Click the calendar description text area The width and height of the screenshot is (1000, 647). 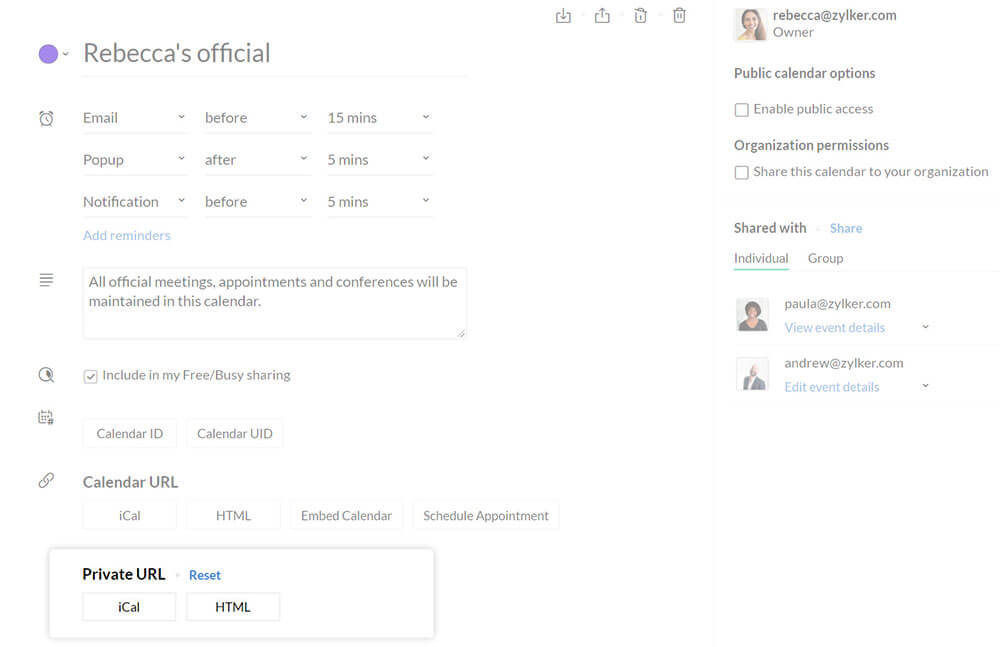click(274, 302)
